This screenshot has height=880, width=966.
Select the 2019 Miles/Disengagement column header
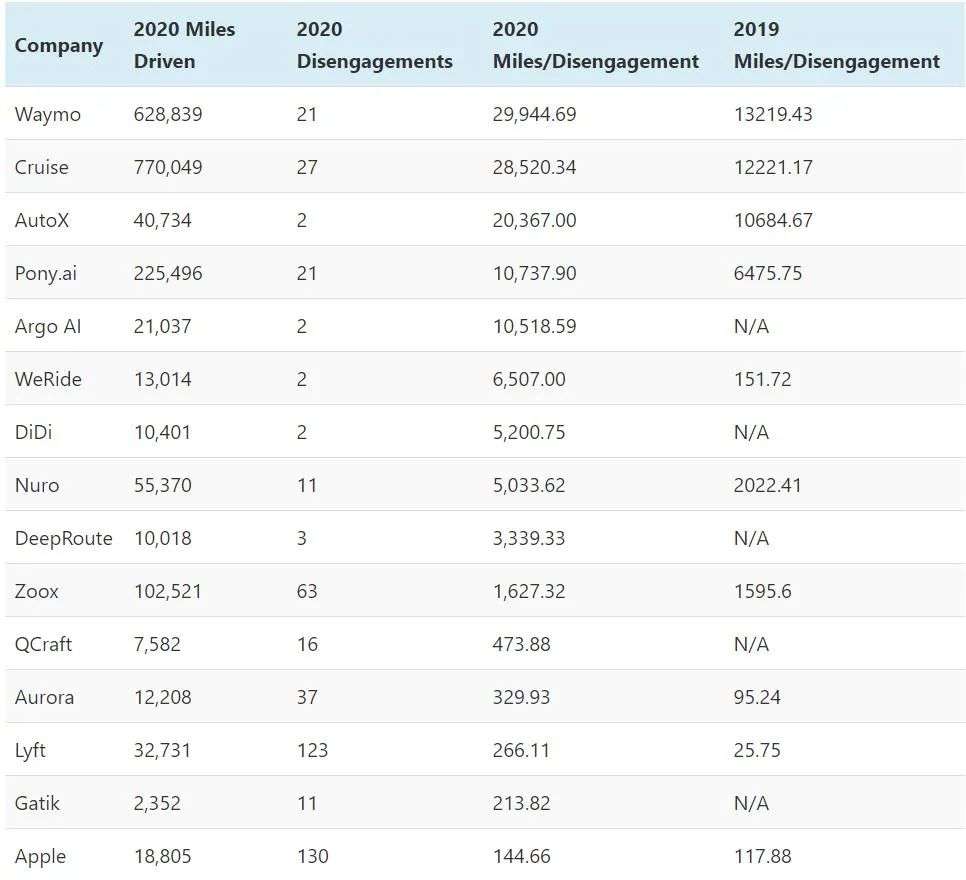(836, 45)
